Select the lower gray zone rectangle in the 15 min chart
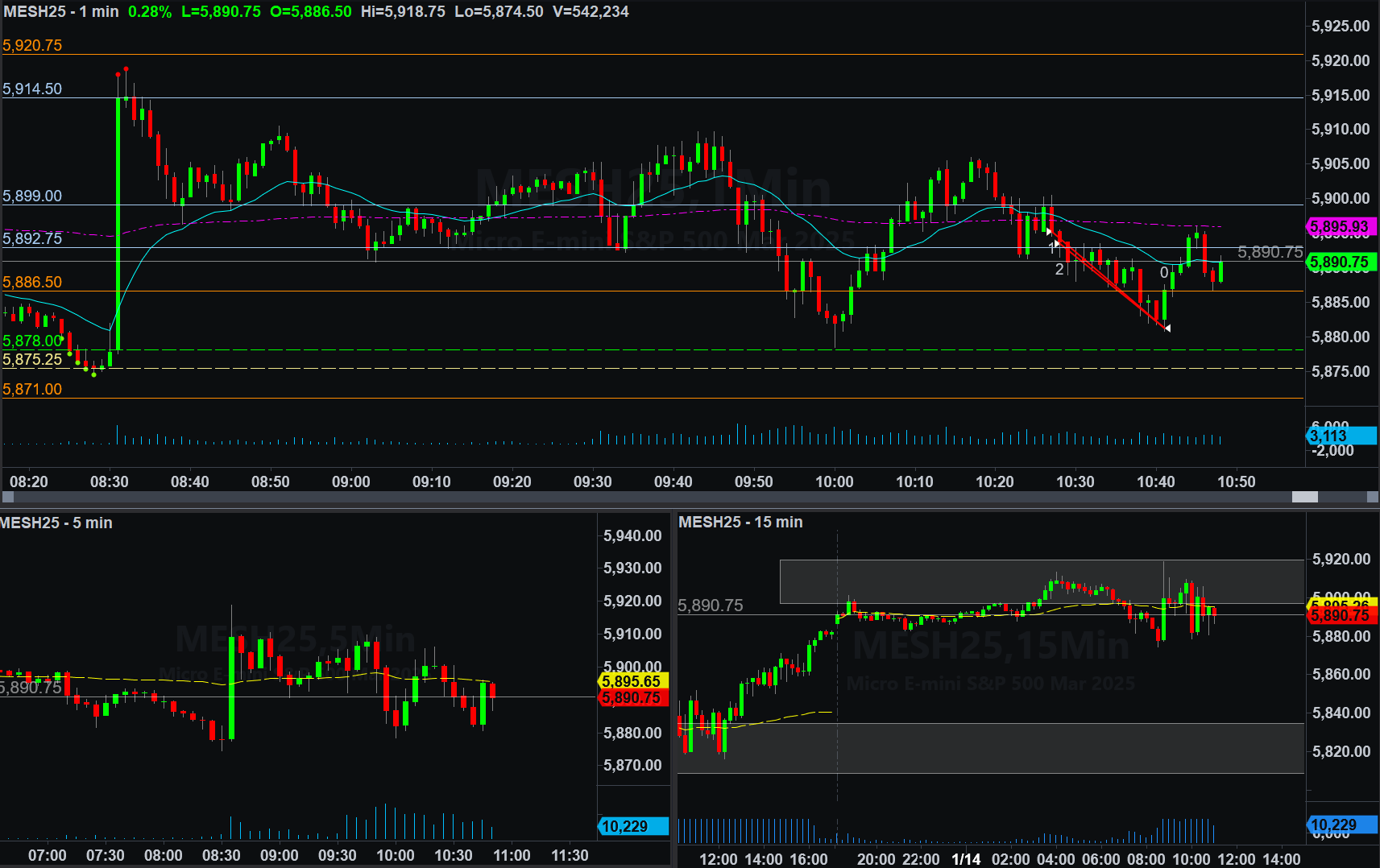This screenshot has height=868, width=1380. click(x=989, y=747)
